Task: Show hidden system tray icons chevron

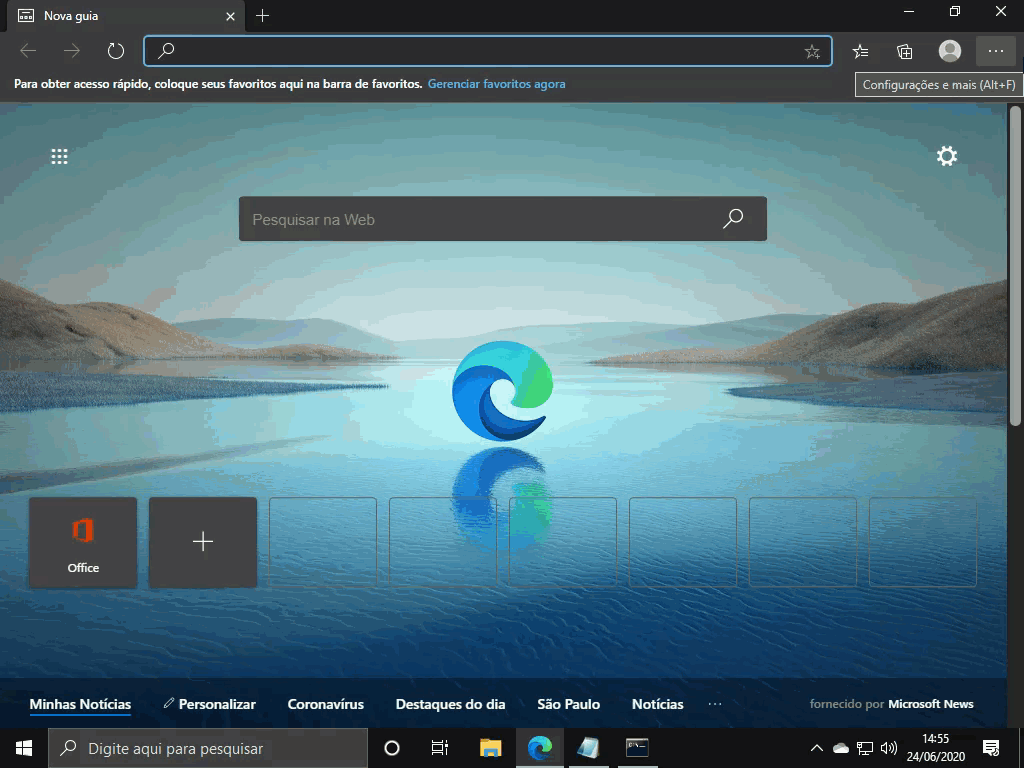Action: pos(817,748)
